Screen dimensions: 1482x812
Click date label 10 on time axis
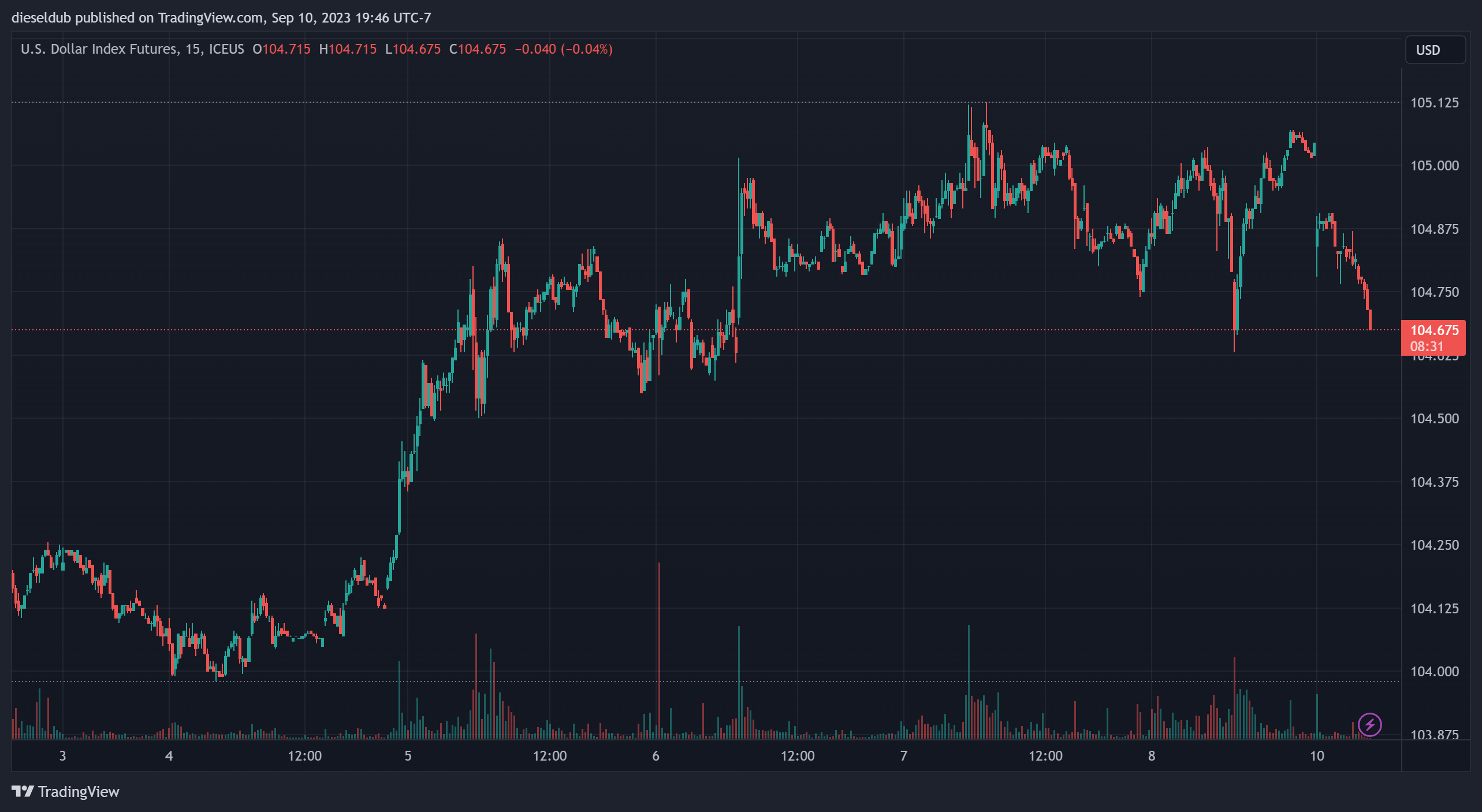point(1317,756)
